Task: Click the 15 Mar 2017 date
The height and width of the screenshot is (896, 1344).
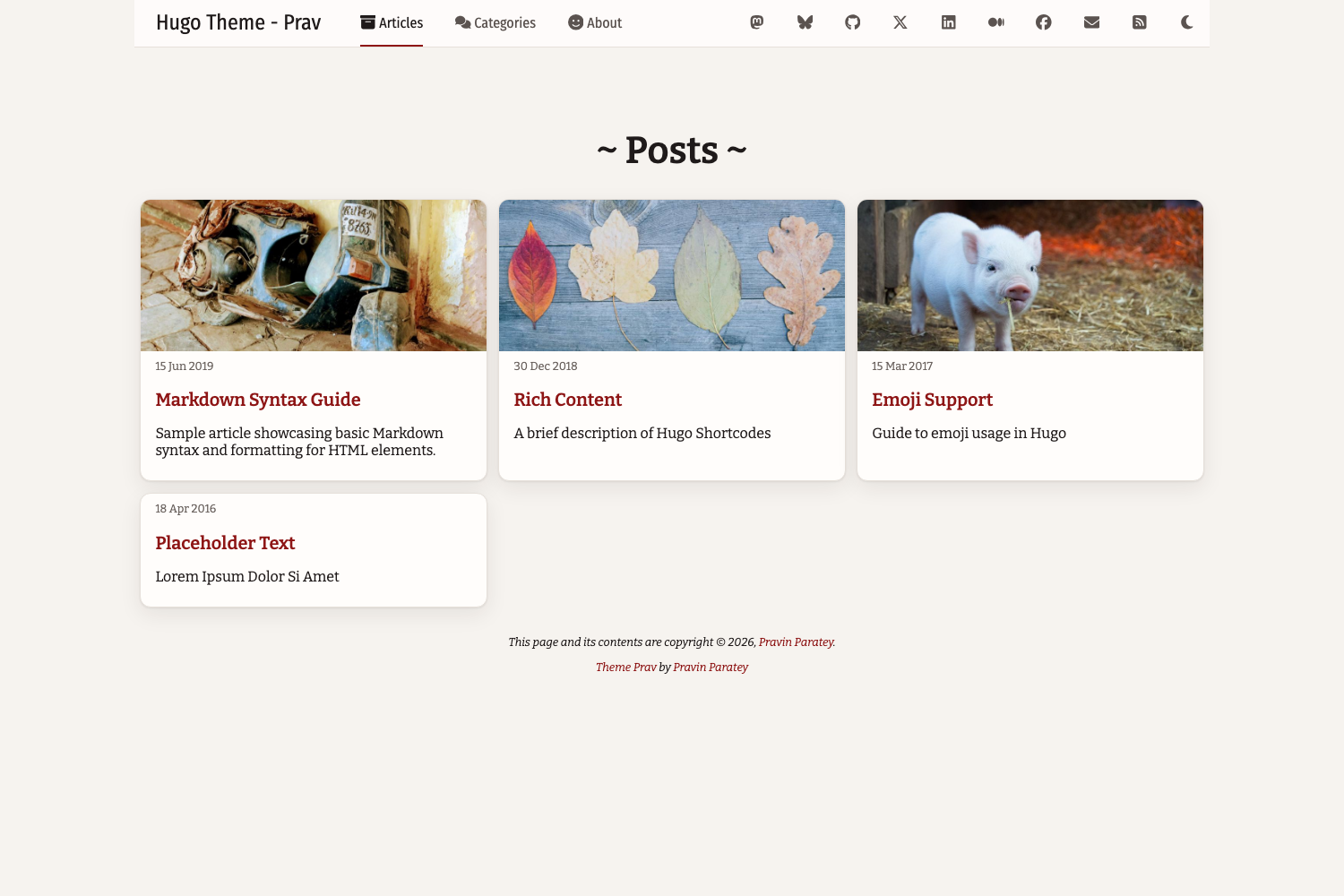Action: pos(902,366)
